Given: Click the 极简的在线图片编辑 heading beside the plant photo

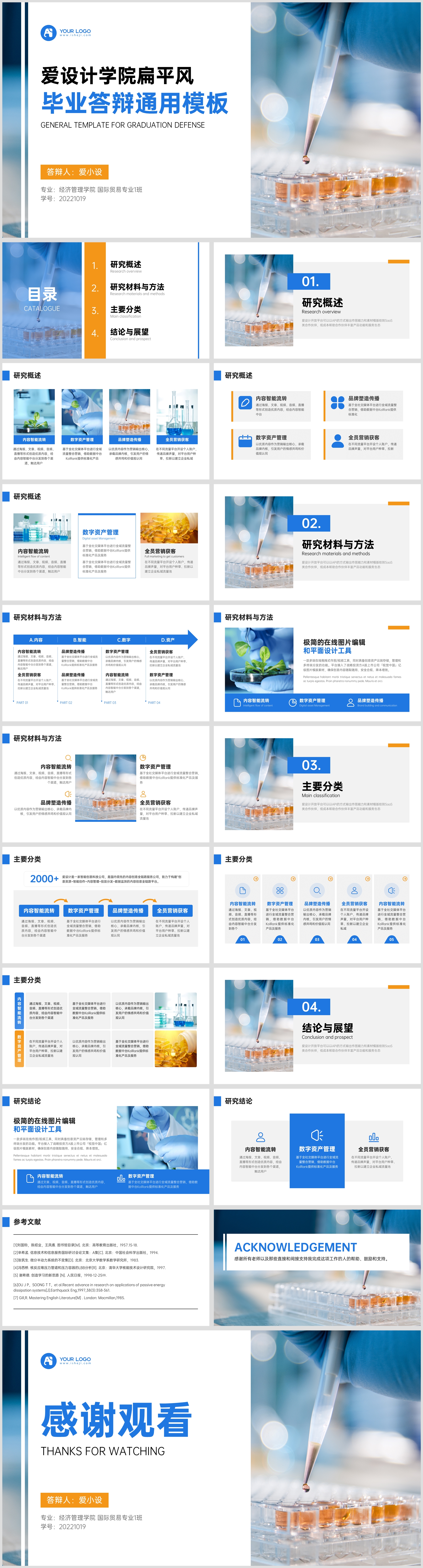Looking at the screenshot, I should point(334,642).
